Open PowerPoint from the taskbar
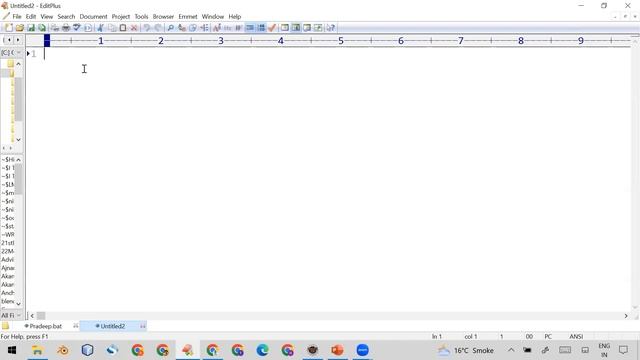The image size is (640, 360). coord(338,350)
